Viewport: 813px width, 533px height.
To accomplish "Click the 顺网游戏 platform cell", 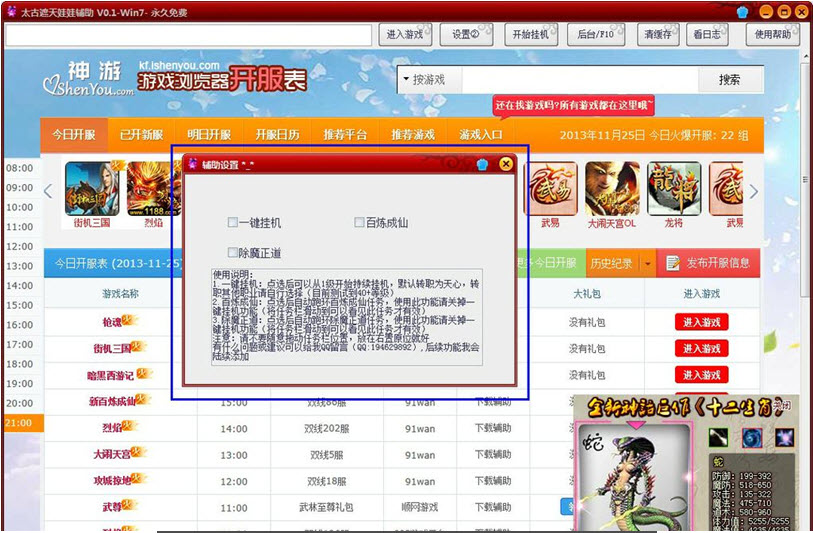I will pos(419,507).
